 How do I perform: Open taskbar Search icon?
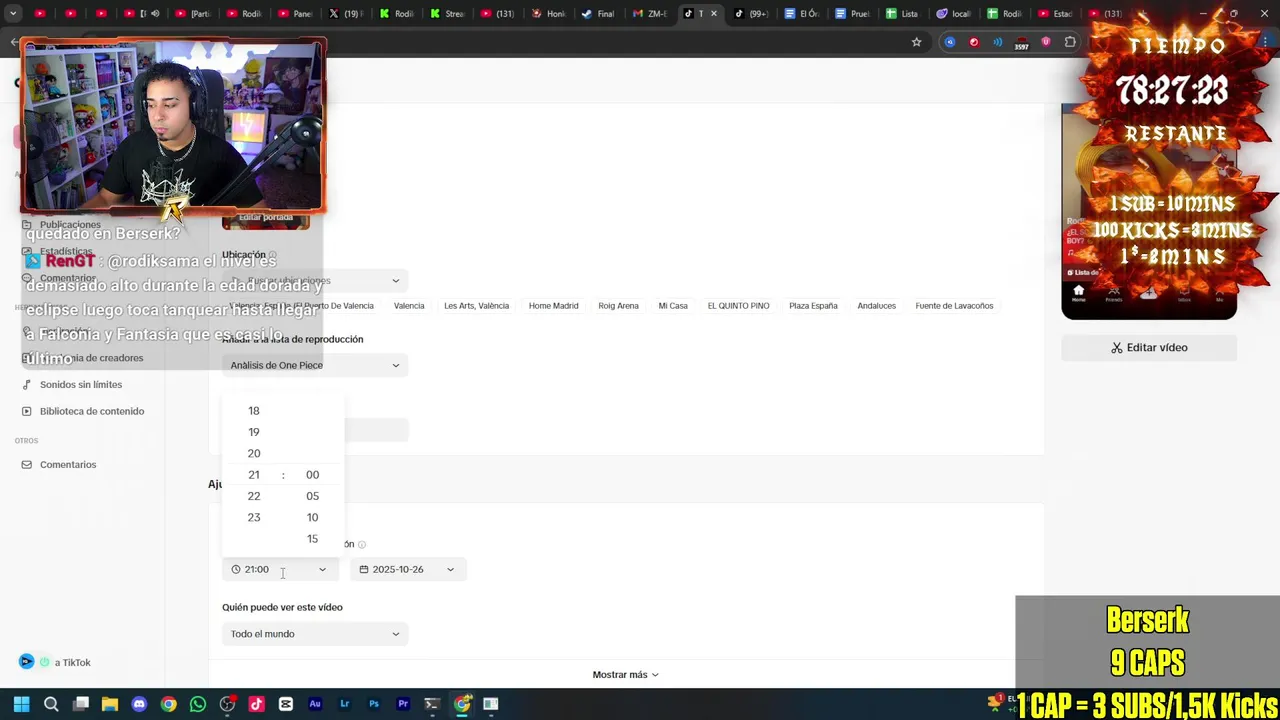coord(51,704)
